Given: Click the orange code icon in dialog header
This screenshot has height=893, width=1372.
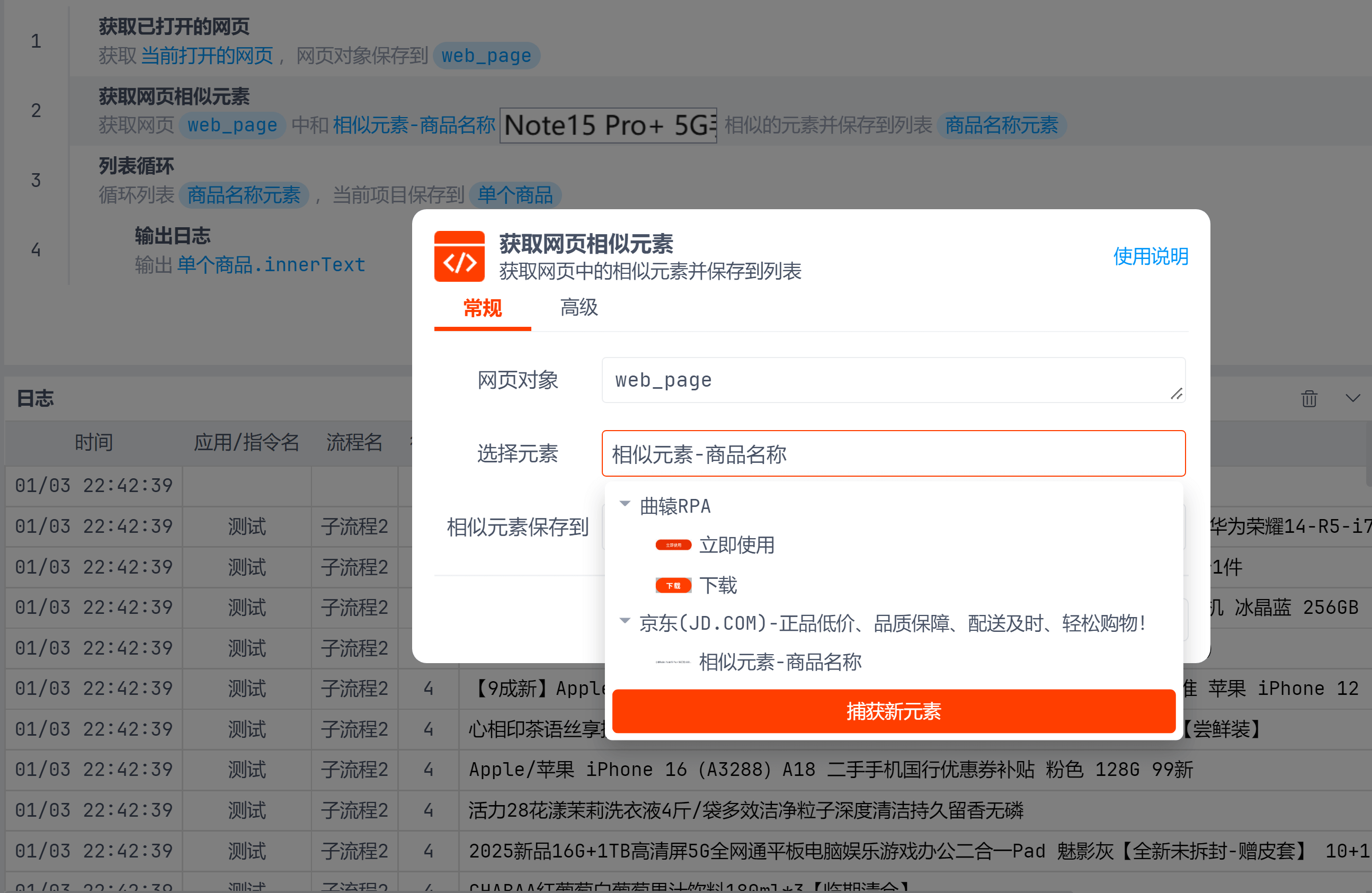Looking at the screenshot, I should click(459, 256).
